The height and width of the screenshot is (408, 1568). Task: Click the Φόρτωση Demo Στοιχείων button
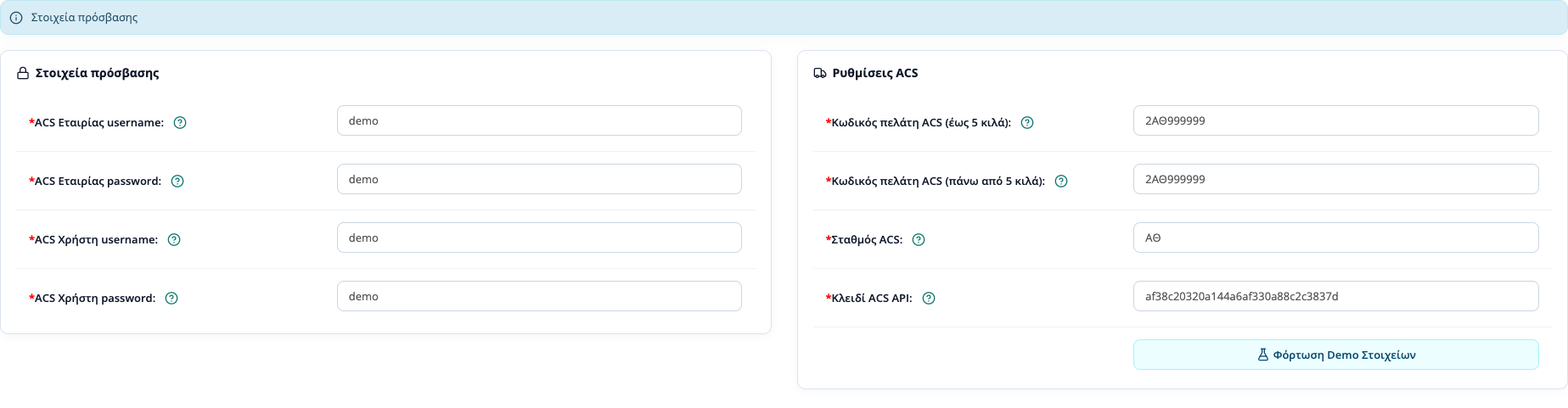[1335, 355]
